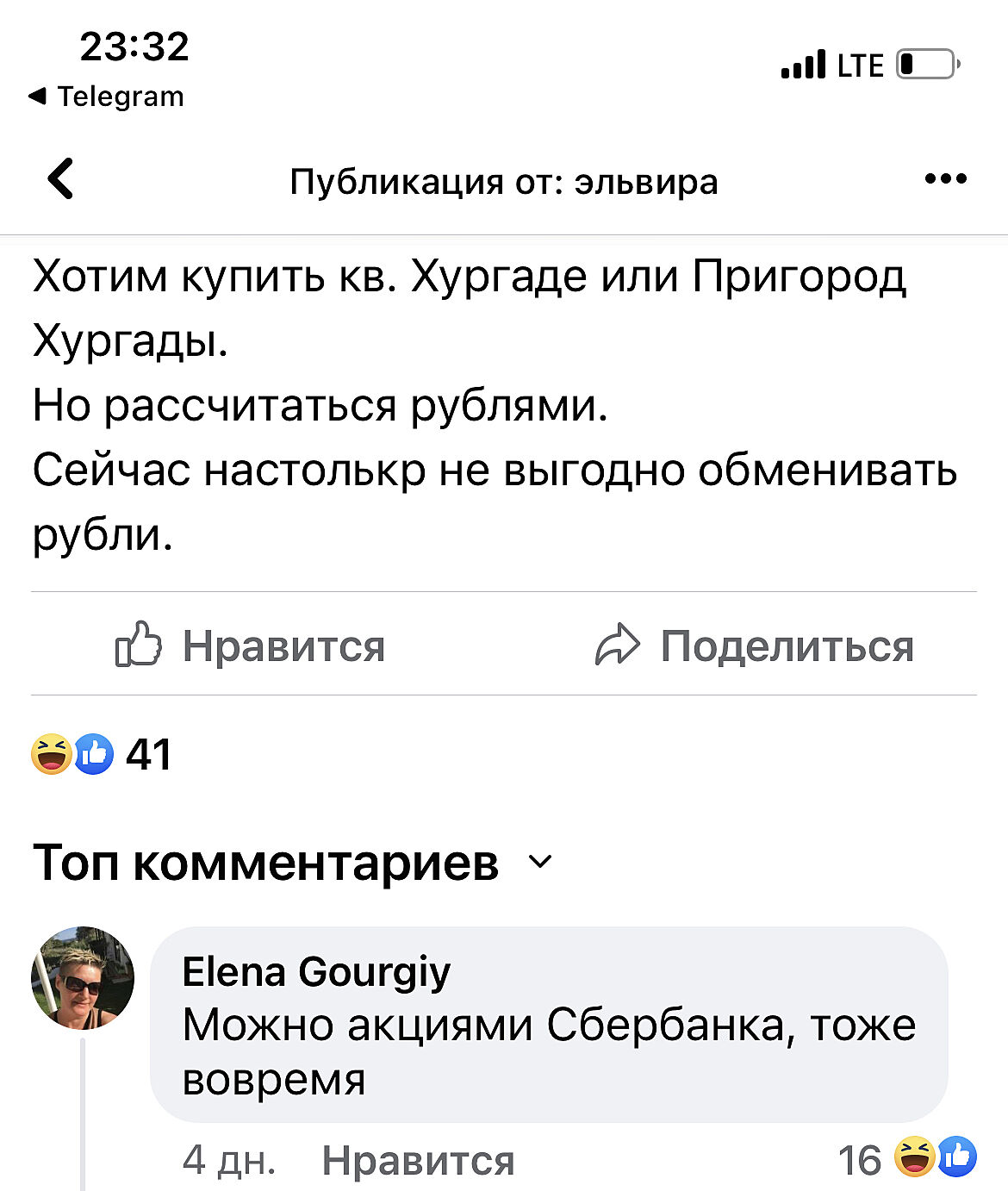This screenshot has width=1008, height=1191.
Task: Open the three-dot more options menu
Action: [945, 179]
